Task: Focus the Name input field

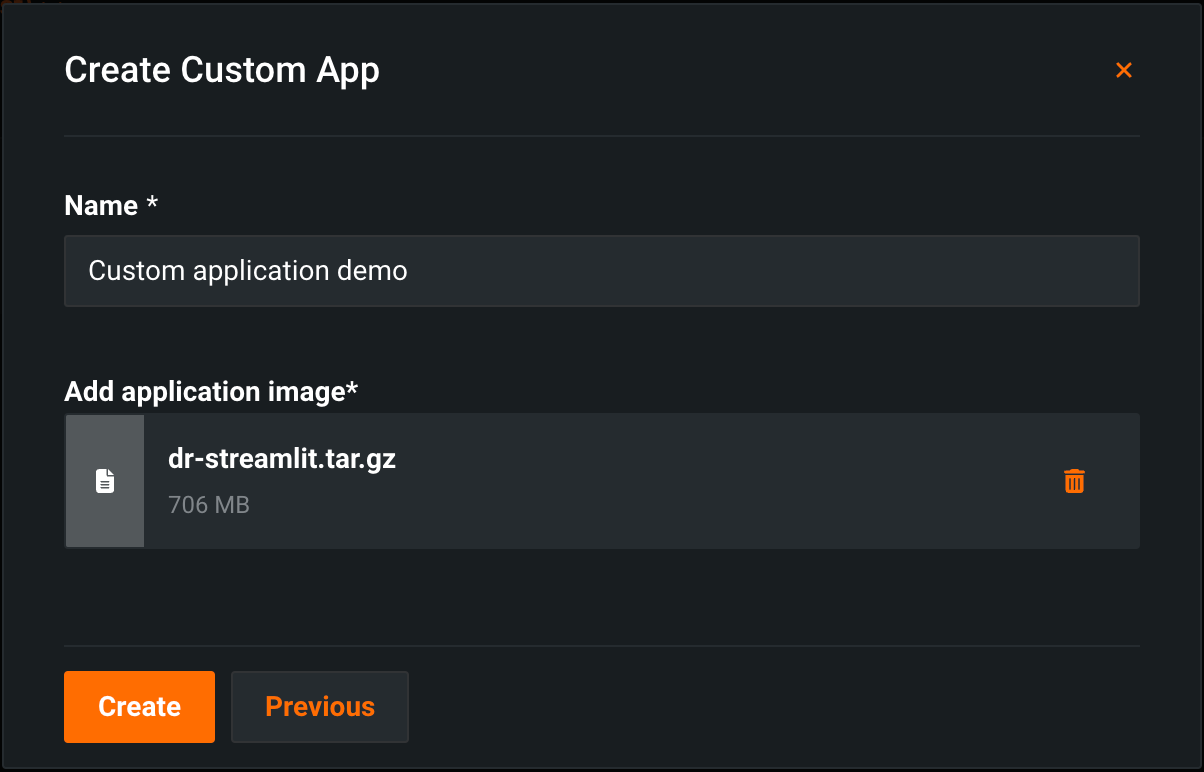Action: pos(700,271)
